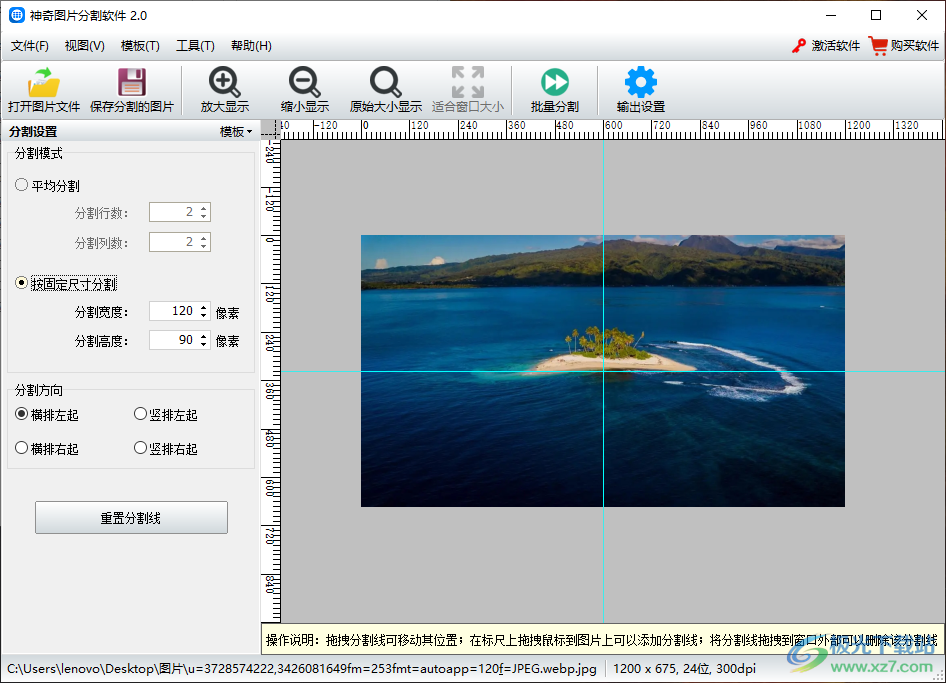Select the average split radio button

(22, 185)
